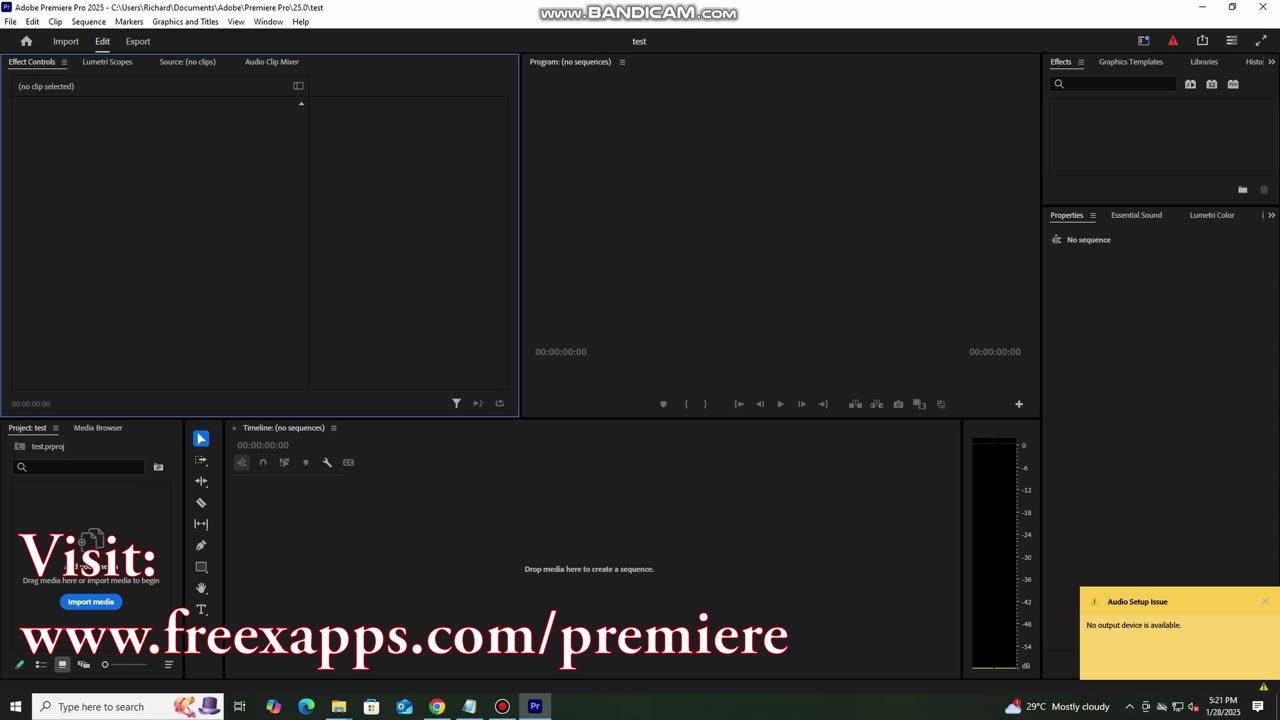Image resolution: width=1280 pixels, height=720 pixels.
Task: Toggle project writable pencil icon
Action: pos(19,664)
